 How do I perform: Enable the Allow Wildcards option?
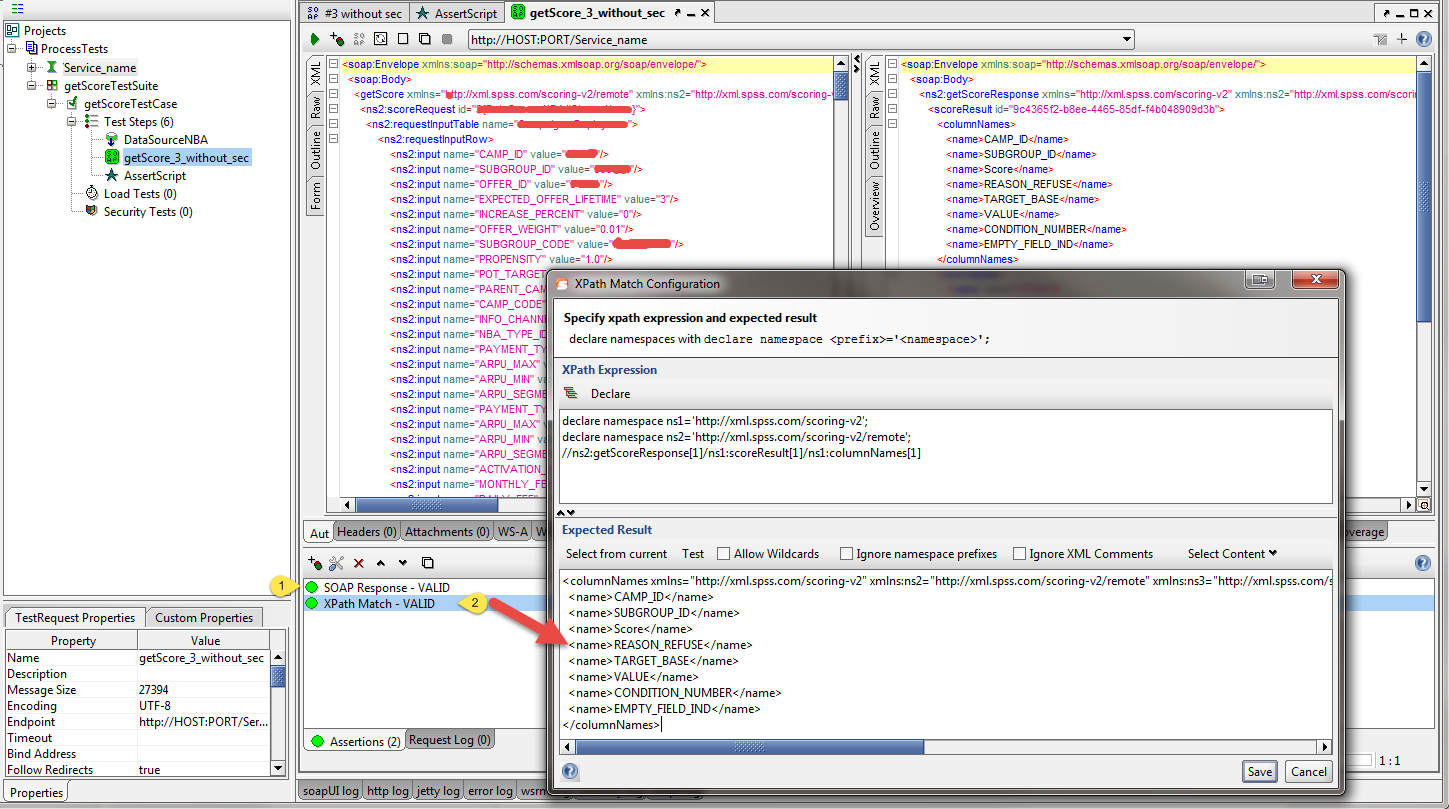(725, 553)
